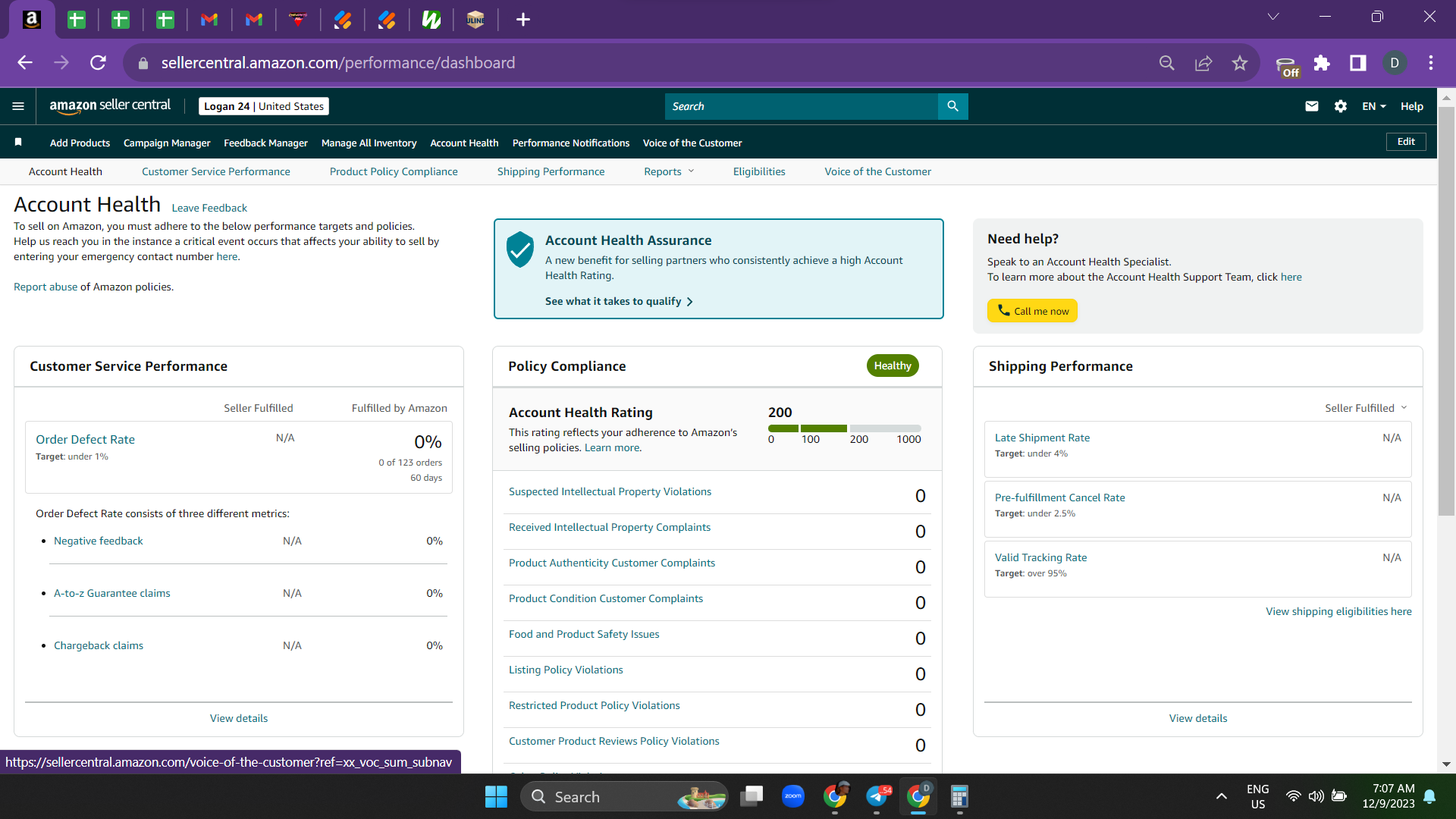Click the Seller Central search field

(802, 106)
